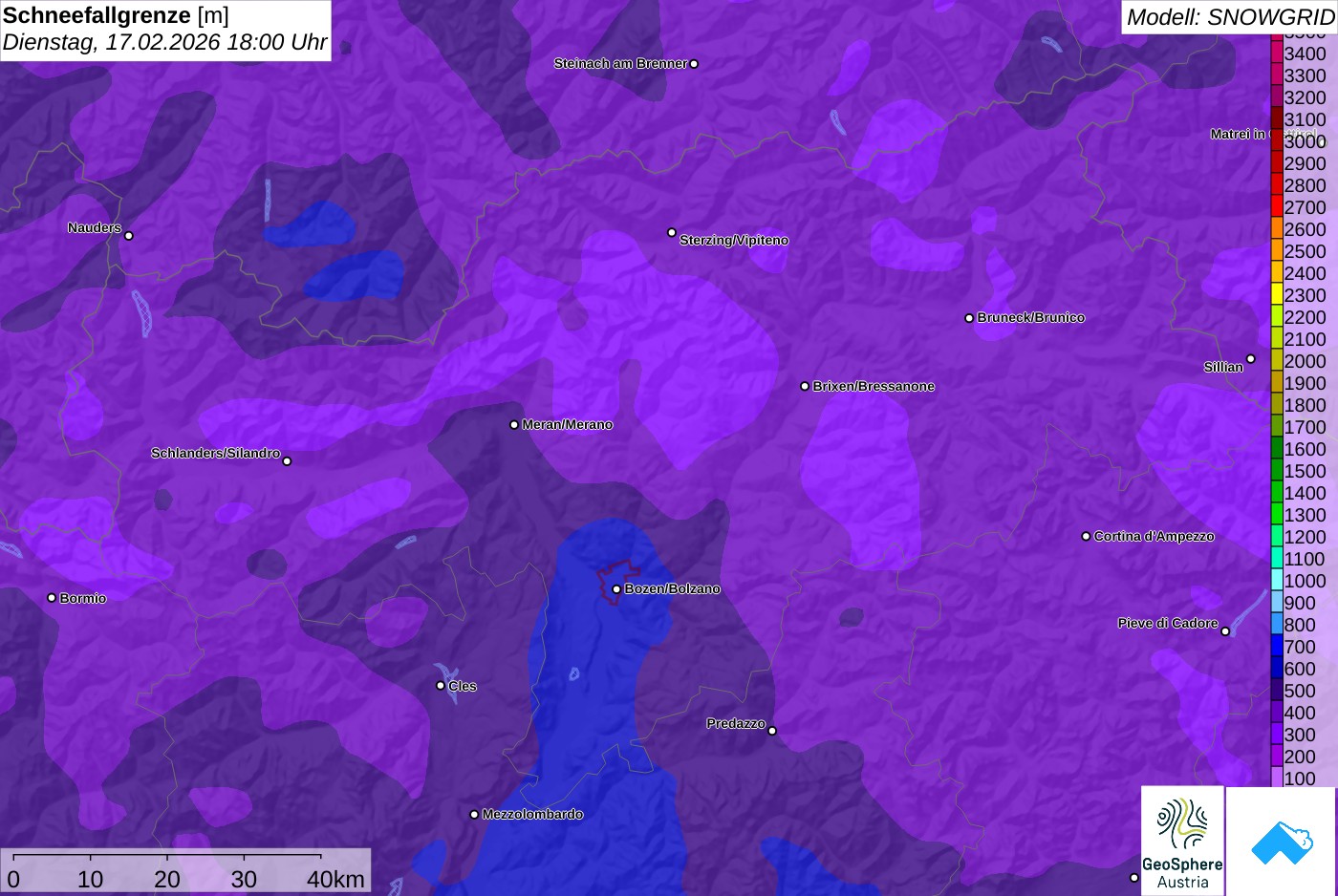Click the Brixen/Bressanone marker dot
This screenshot has height=896, width=1338.
pos(805,386)
